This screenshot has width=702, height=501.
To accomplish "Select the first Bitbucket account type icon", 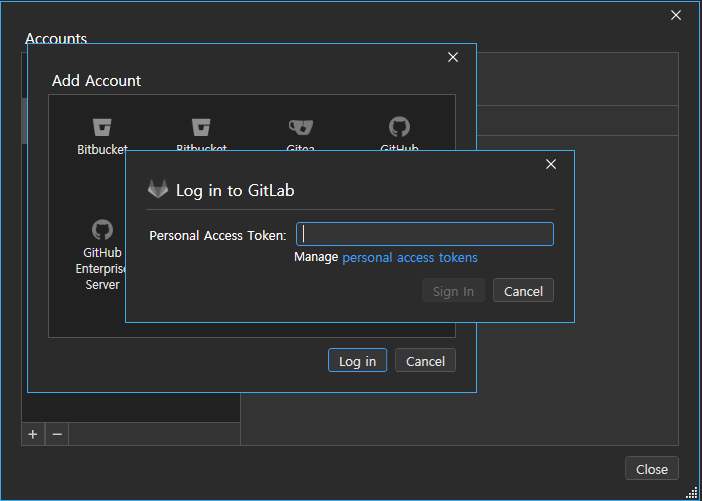I will click(102, 127).
